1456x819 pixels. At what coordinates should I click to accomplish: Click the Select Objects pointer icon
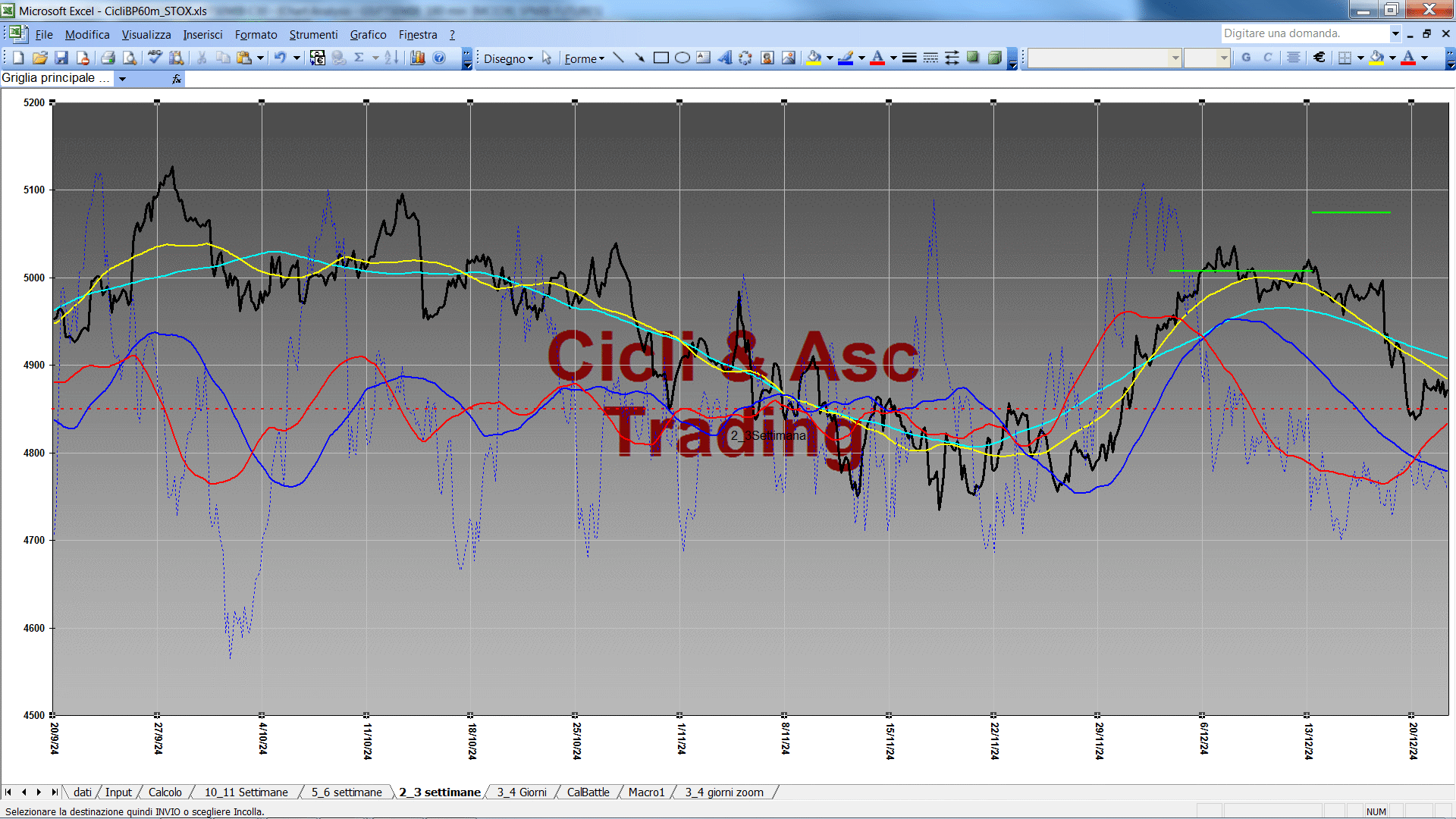pyautogui.click(x=547, y=58)
